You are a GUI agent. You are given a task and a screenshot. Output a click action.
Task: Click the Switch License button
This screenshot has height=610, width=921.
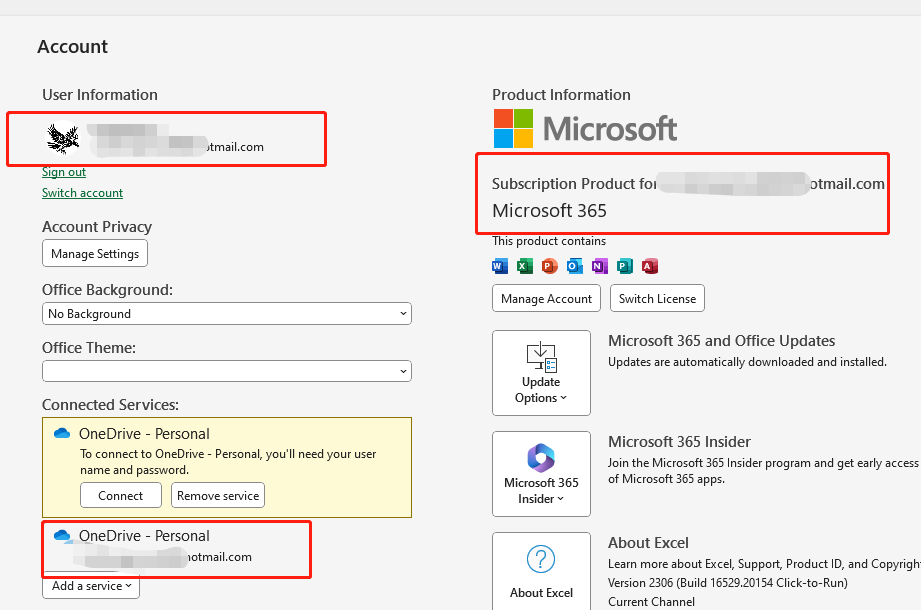point(657,298)
